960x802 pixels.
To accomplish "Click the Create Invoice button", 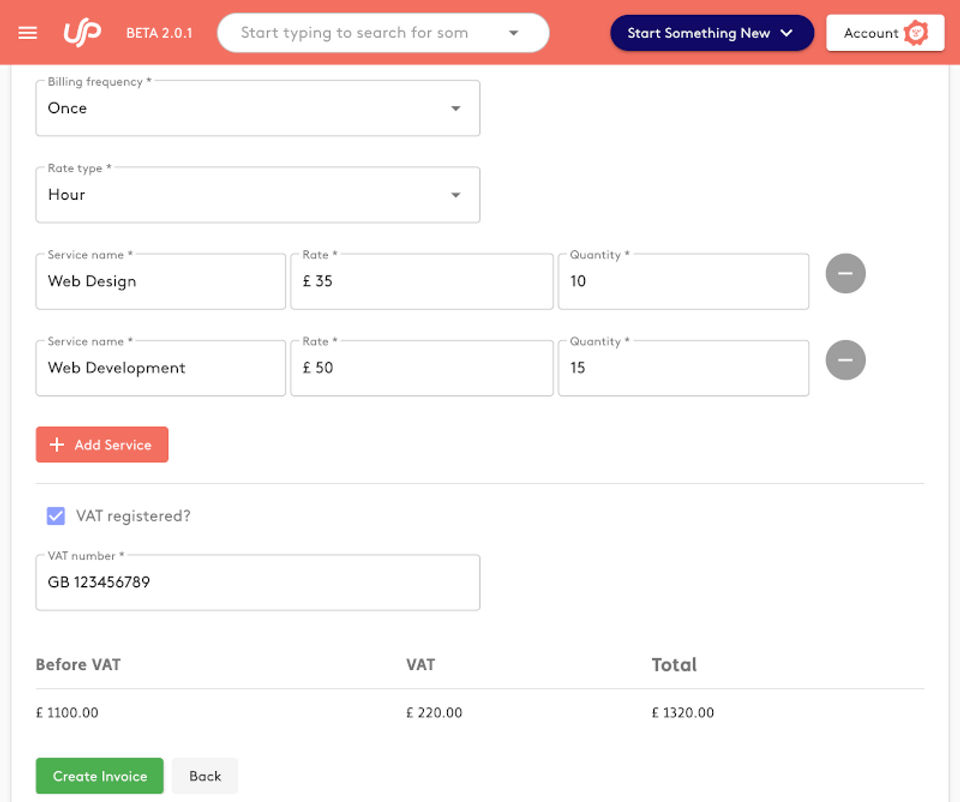I will point(100,776).
